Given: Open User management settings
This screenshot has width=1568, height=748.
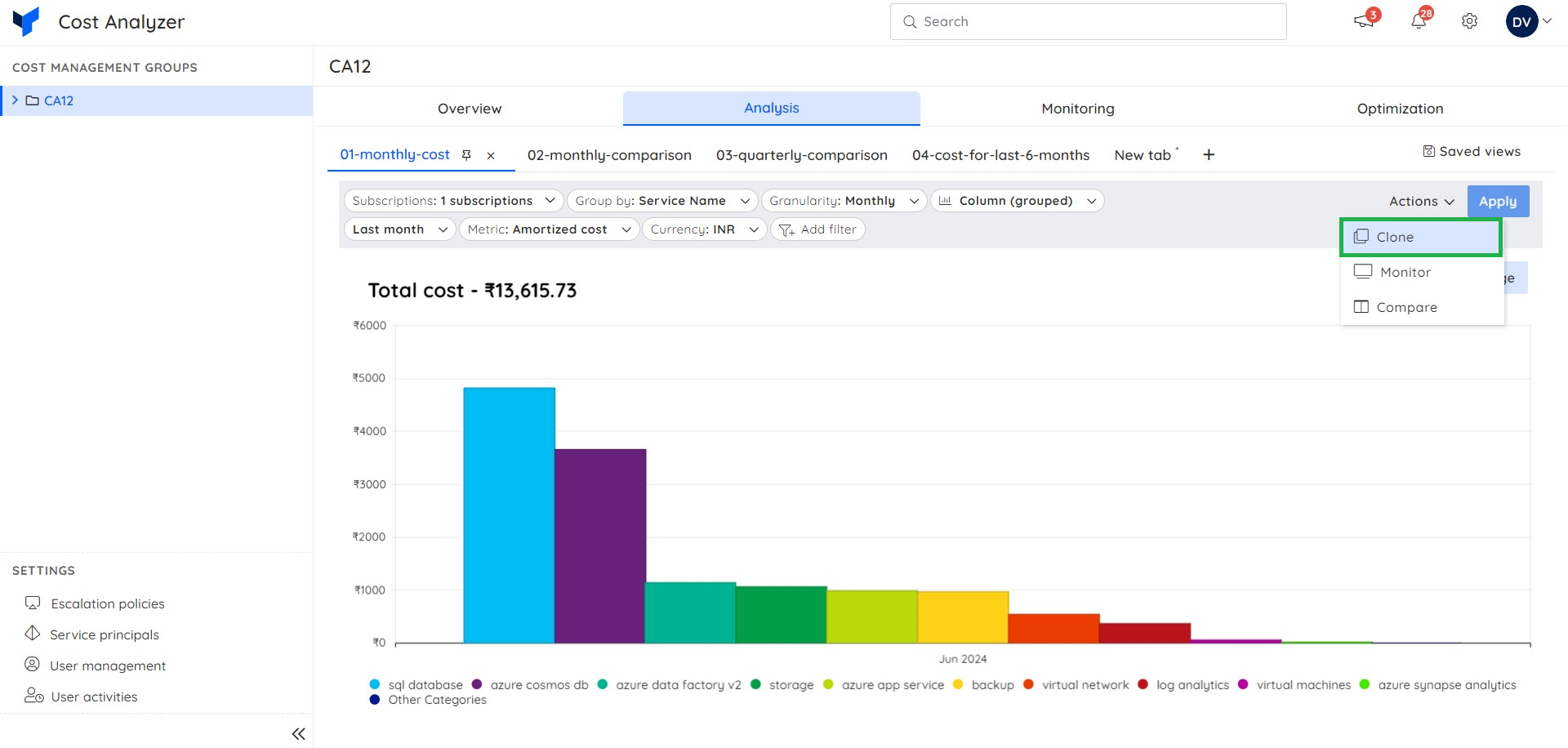Looking at the screenshot, I should pyautogui.click(x=108, y=666).
